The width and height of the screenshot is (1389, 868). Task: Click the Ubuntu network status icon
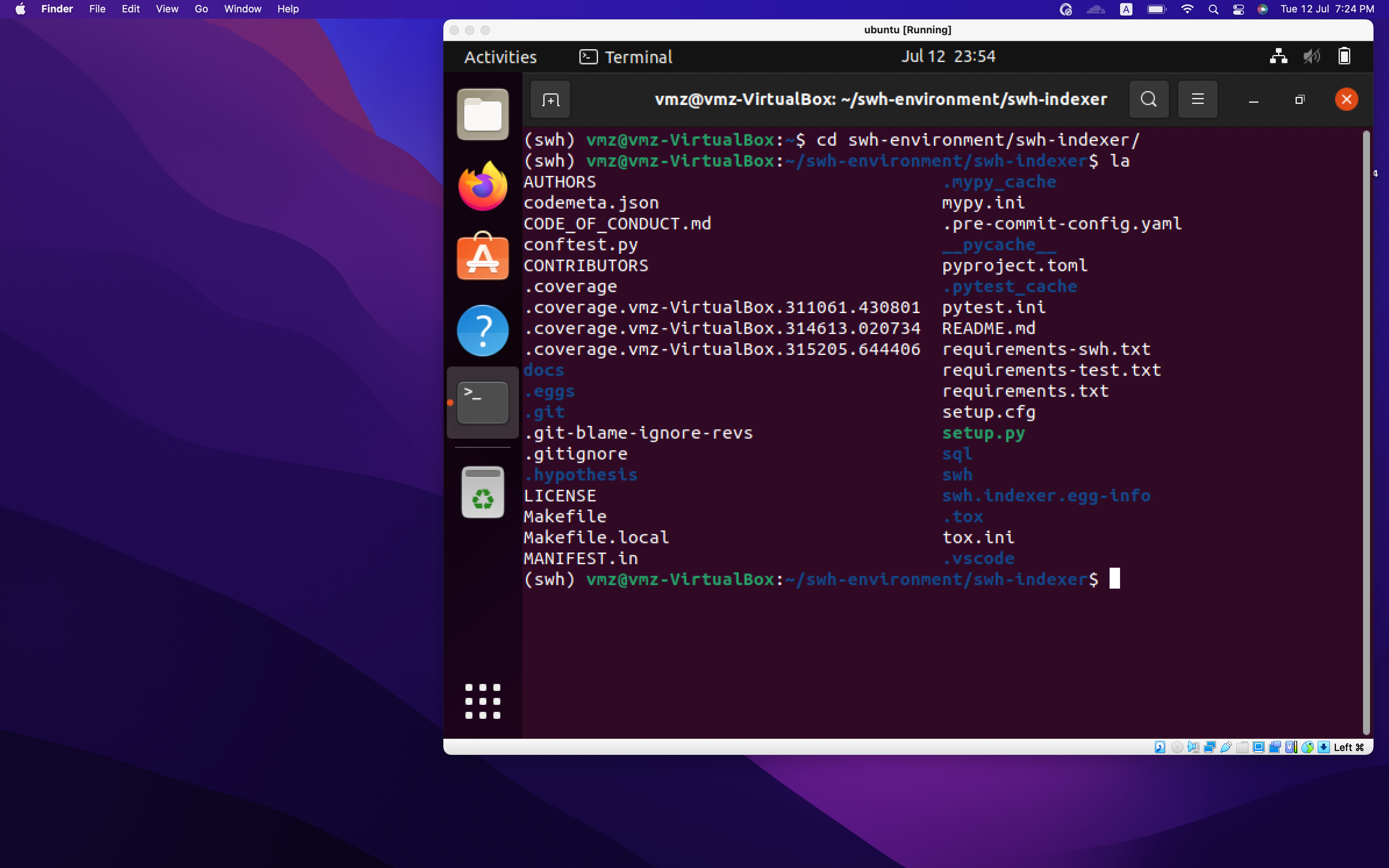point(1278,56)
